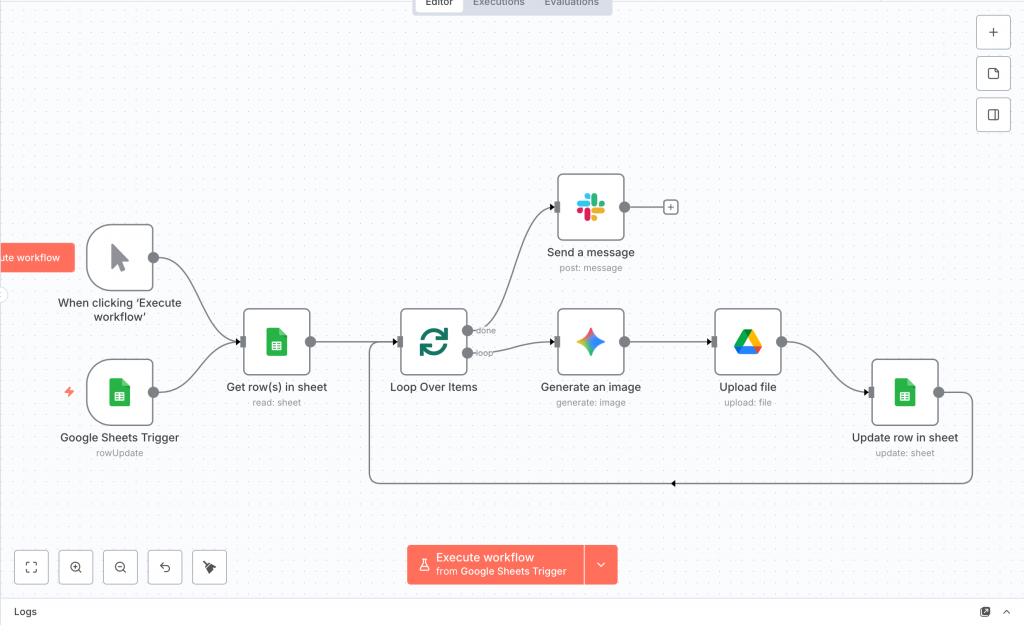Toggle the side panel icon
This screenshot has height=625, width=1024.
(993, 115)
